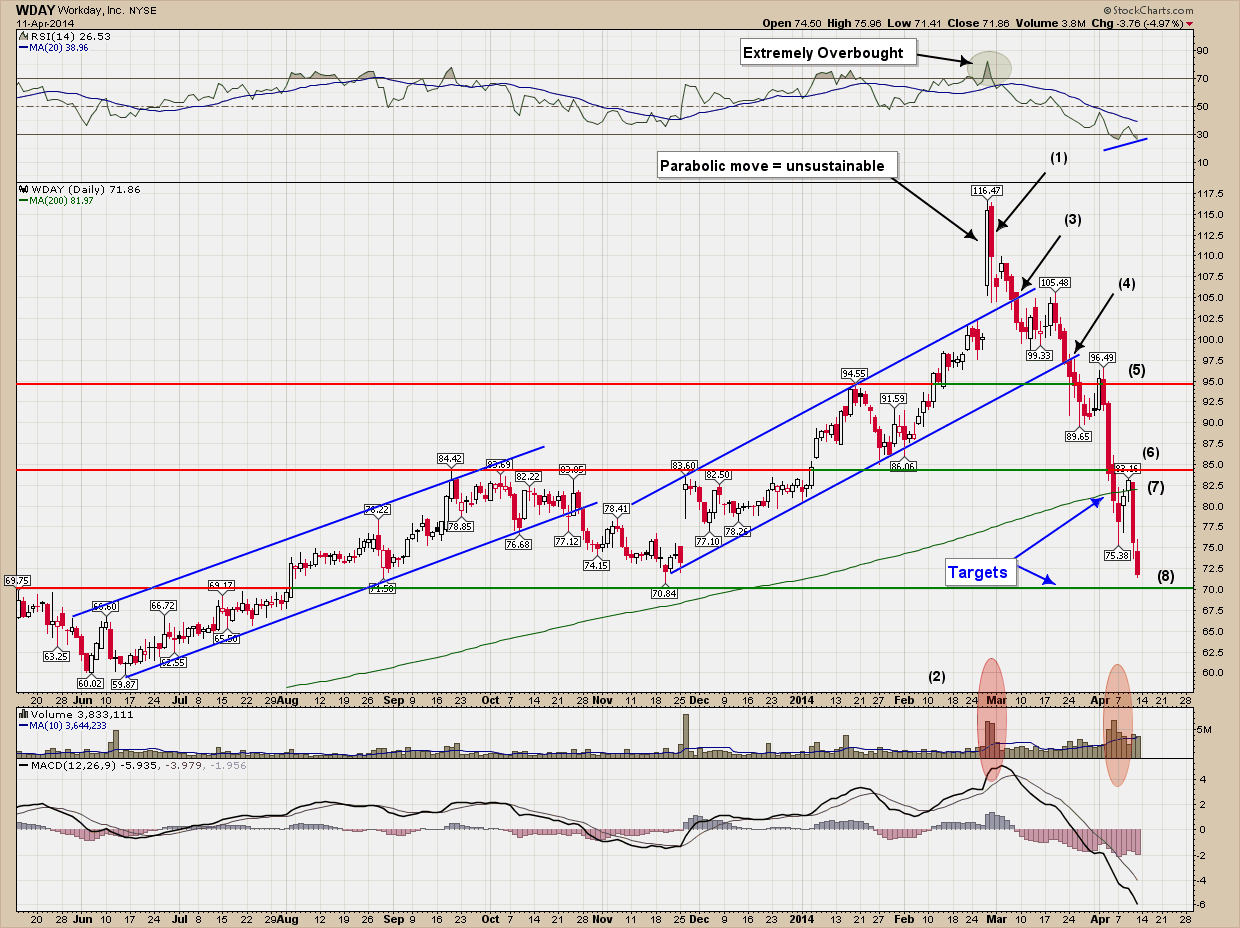Click the 70.84 price label
1240x928 pixels.
pos(664,593)
